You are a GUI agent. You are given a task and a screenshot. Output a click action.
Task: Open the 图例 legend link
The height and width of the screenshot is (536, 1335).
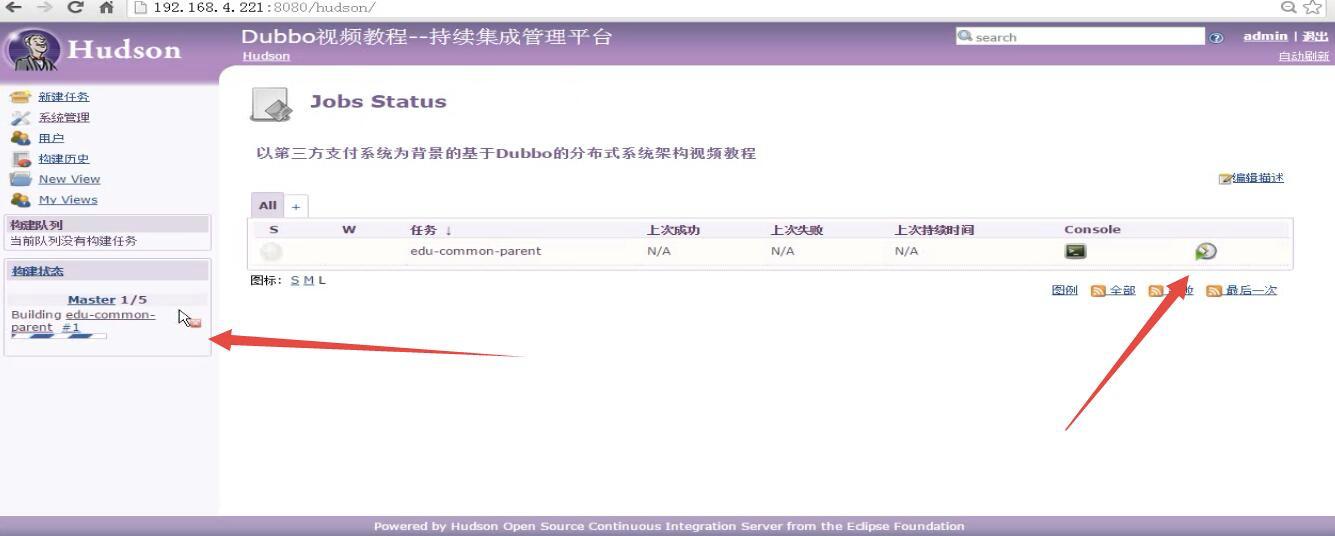[x=1064, y=290]
